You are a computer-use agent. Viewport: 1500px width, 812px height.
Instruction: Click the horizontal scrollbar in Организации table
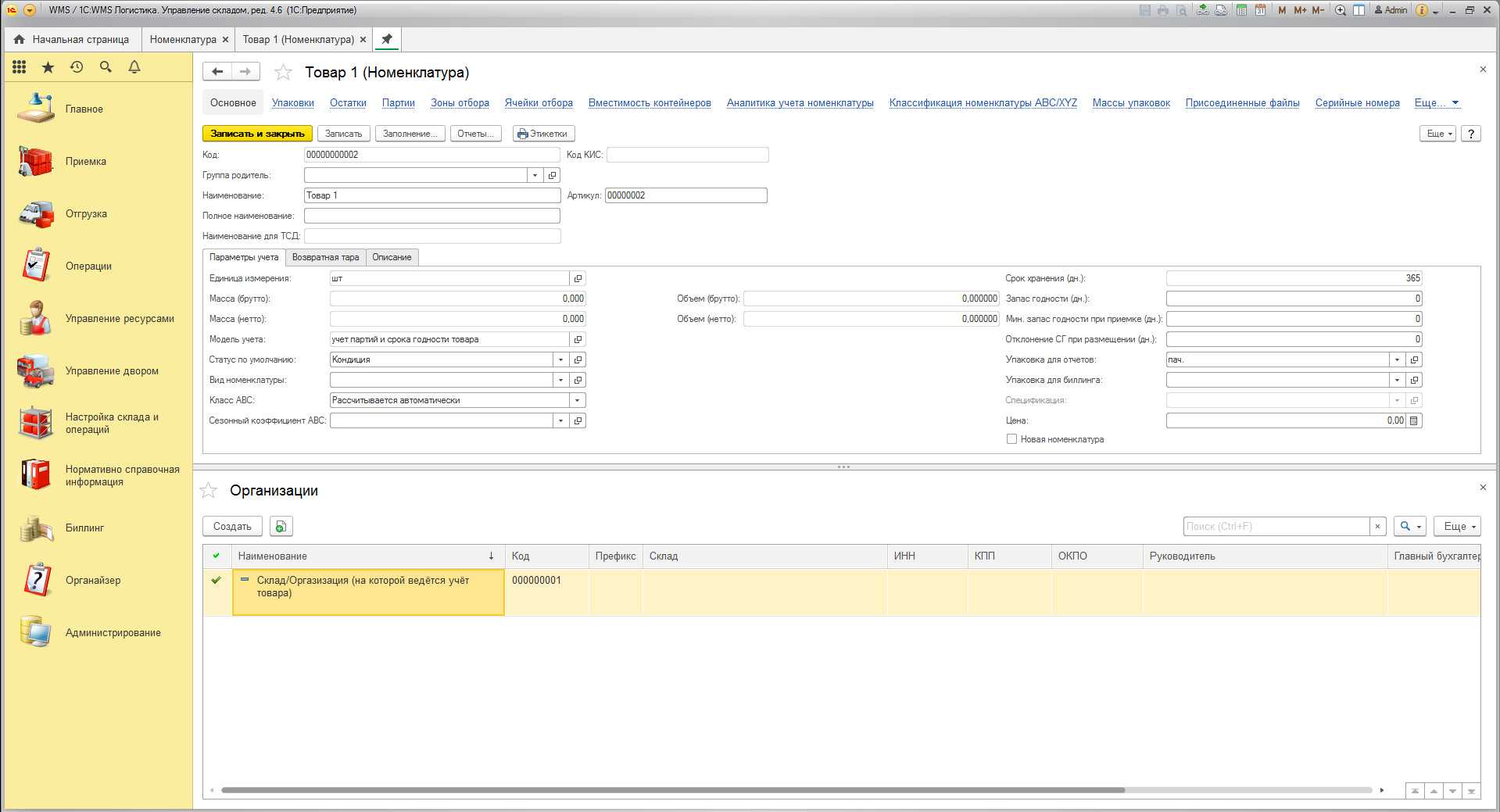pos(672,790)
